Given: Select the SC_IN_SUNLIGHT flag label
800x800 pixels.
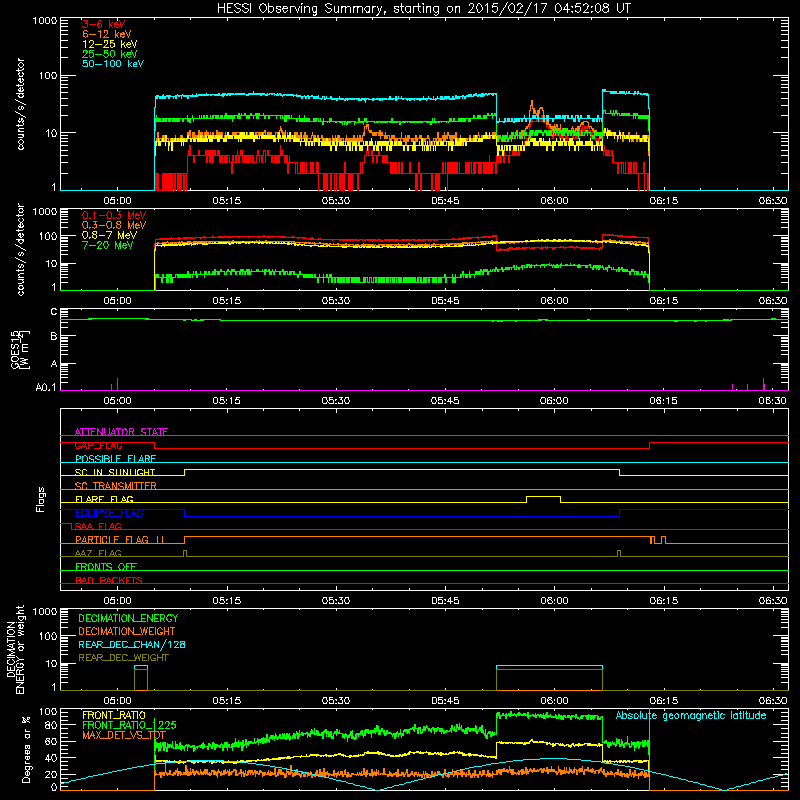Looking at the screenshot, I should 115,472.
